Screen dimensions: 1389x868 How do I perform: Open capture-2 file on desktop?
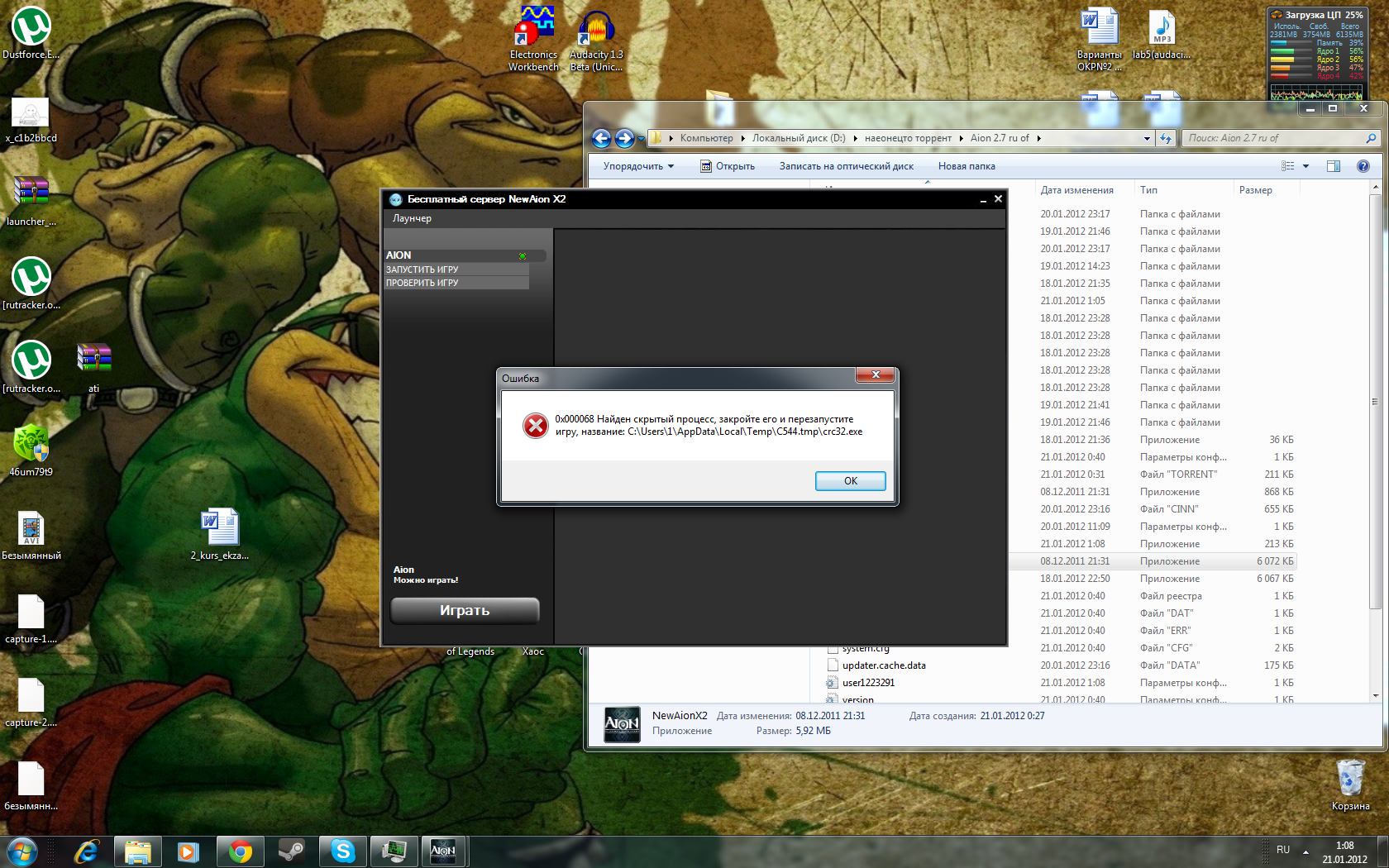click(31, 702)
